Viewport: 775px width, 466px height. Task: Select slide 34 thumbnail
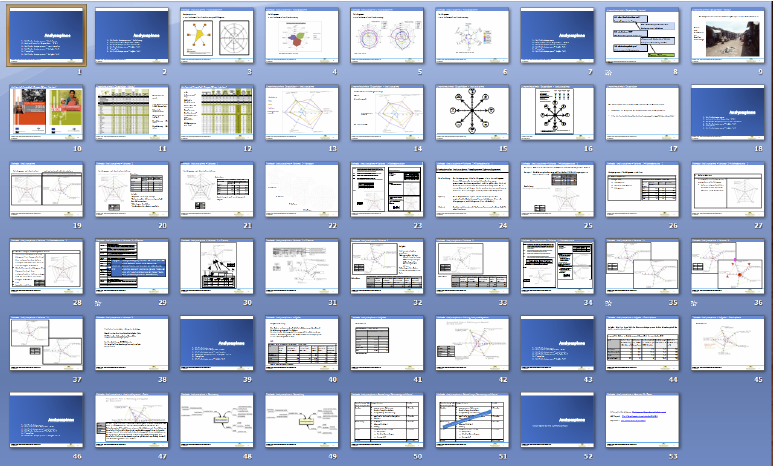(x=557, y=267)
